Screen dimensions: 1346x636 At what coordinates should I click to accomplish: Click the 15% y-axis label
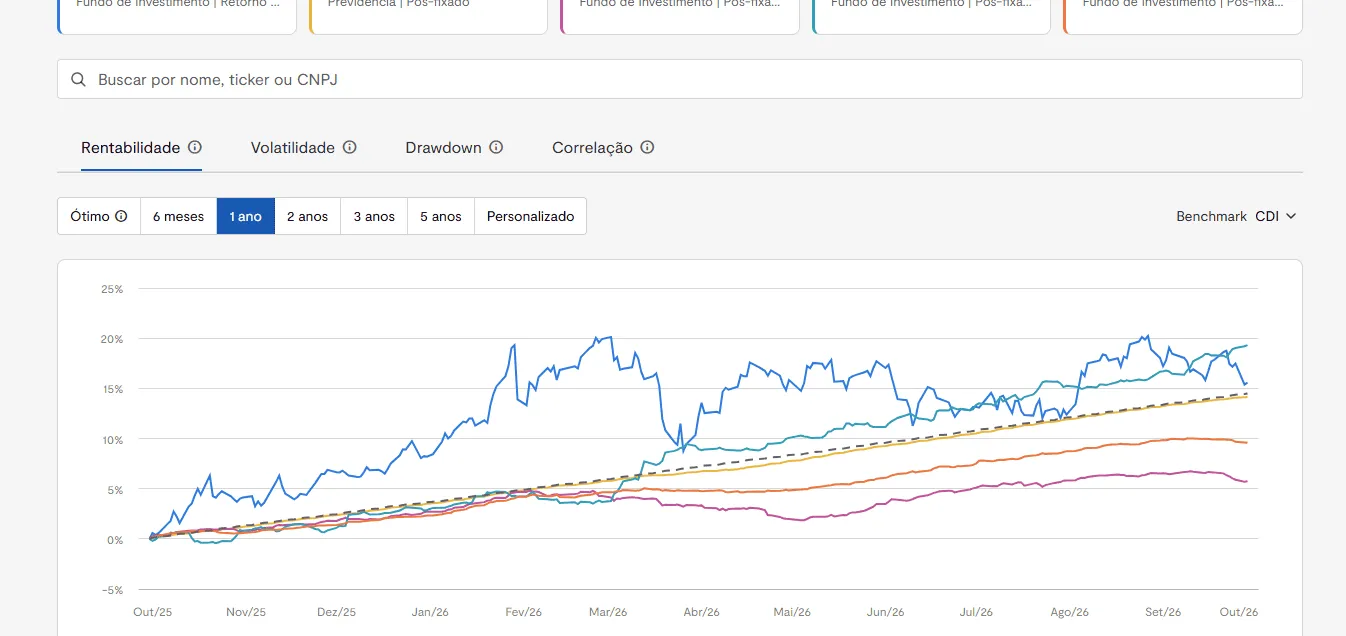pyautogui.click(x=112, y=389)
